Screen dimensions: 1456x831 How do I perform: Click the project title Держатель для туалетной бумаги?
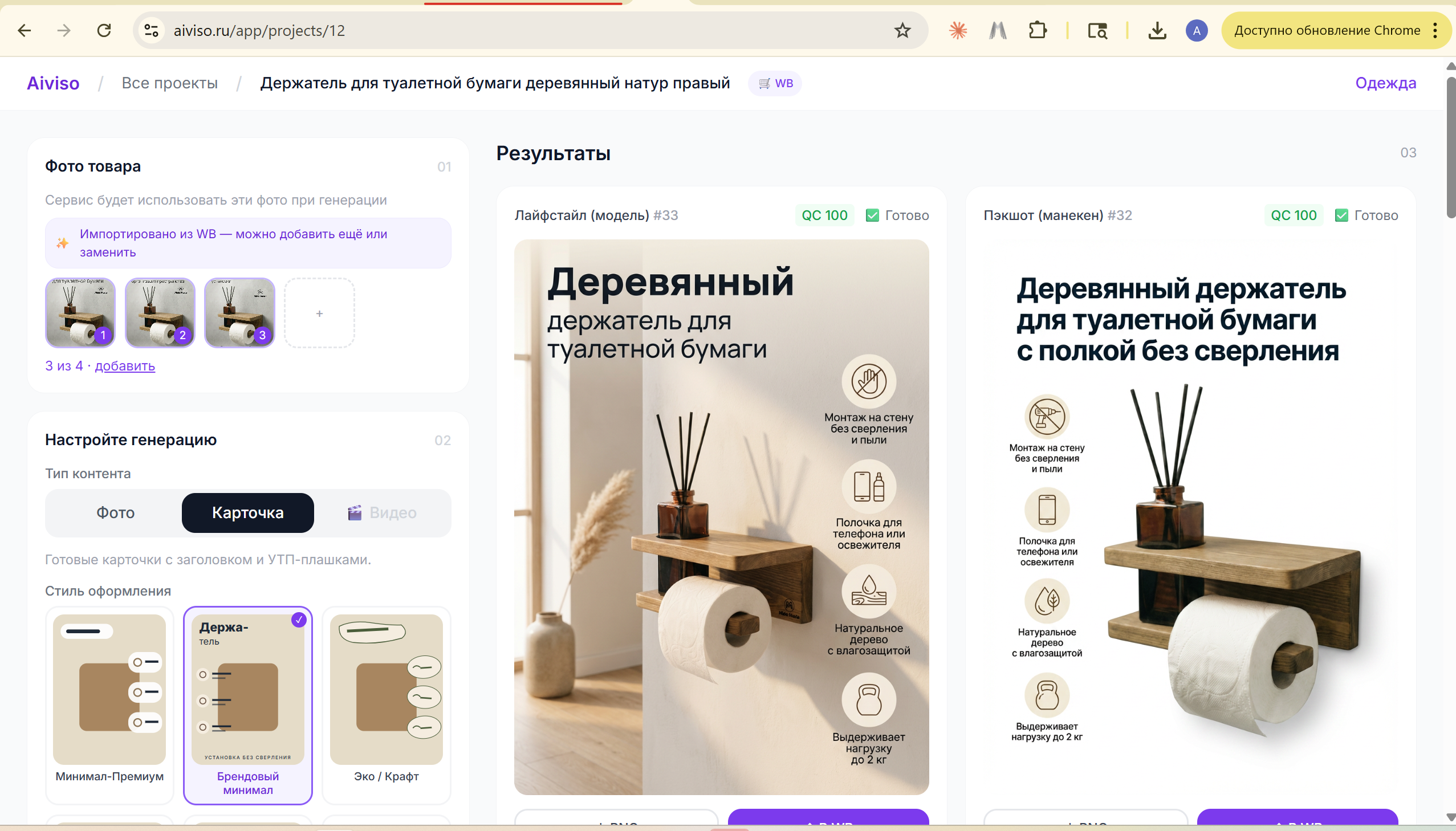pos(495,83)
